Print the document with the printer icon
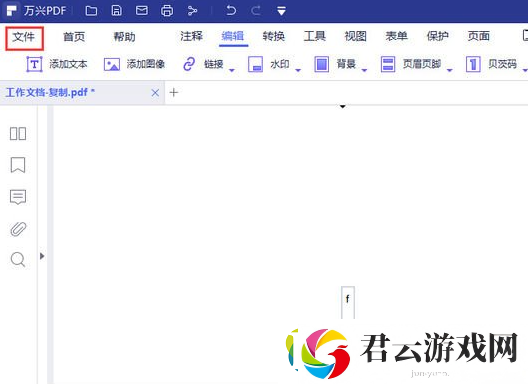 (167, 11)
